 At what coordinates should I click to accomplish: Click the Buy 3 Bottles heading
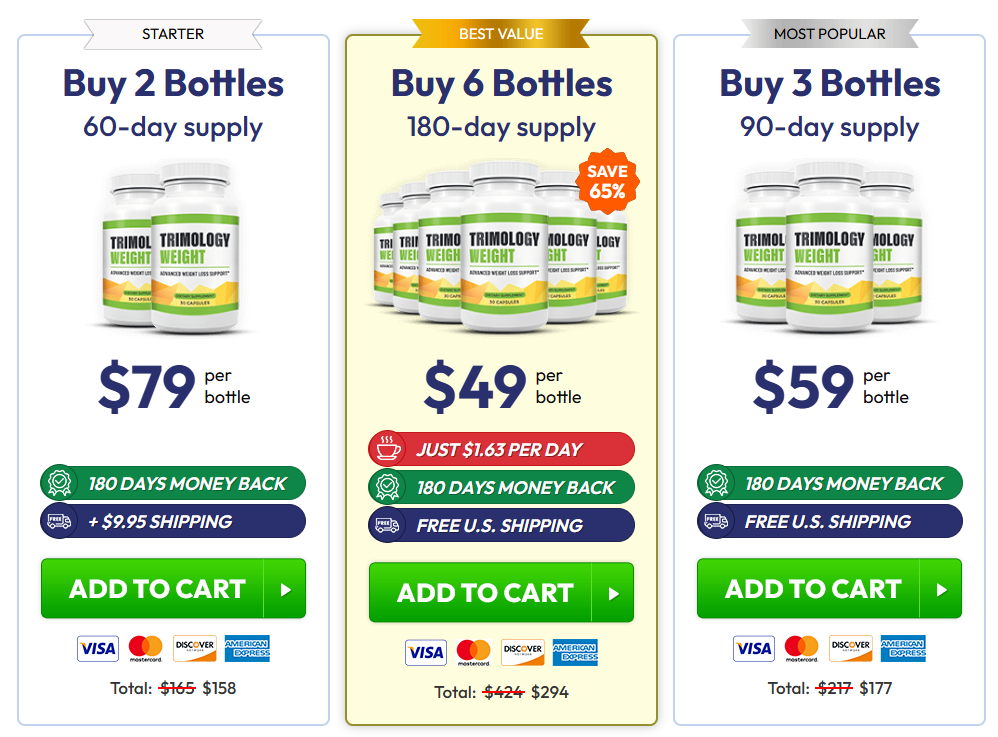pyautogui.click(x=829, y=83)
